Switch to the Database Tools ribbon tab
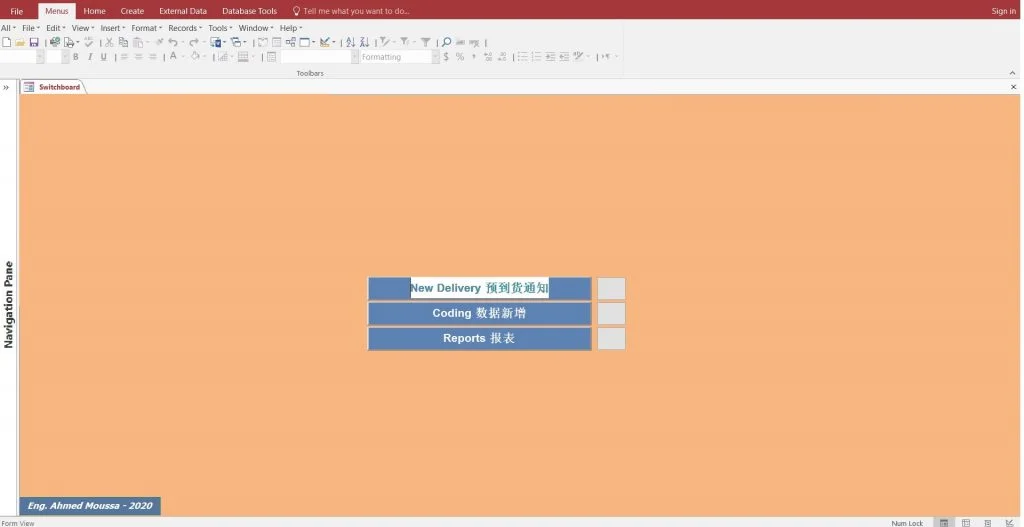This screenshot has height=527, width=1024. tap(249, 11)
